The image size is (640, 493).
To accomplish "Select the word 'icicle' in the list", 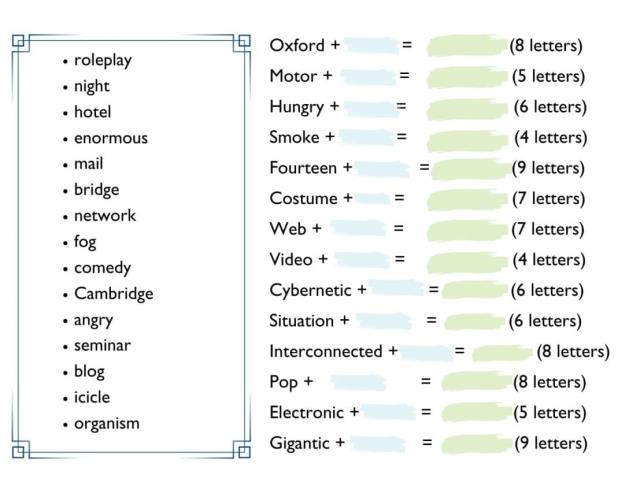I will [x=92, y=397].
